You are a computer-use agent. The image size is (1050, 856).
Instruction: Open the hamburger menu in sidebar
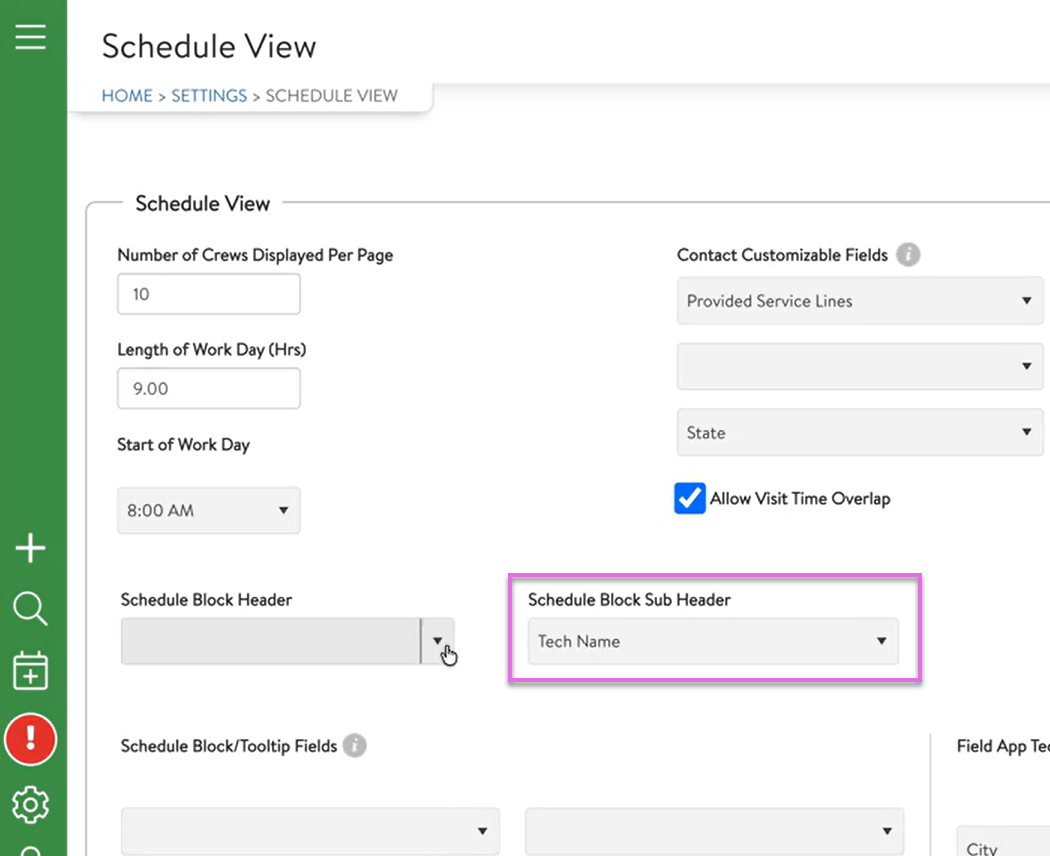30,37
